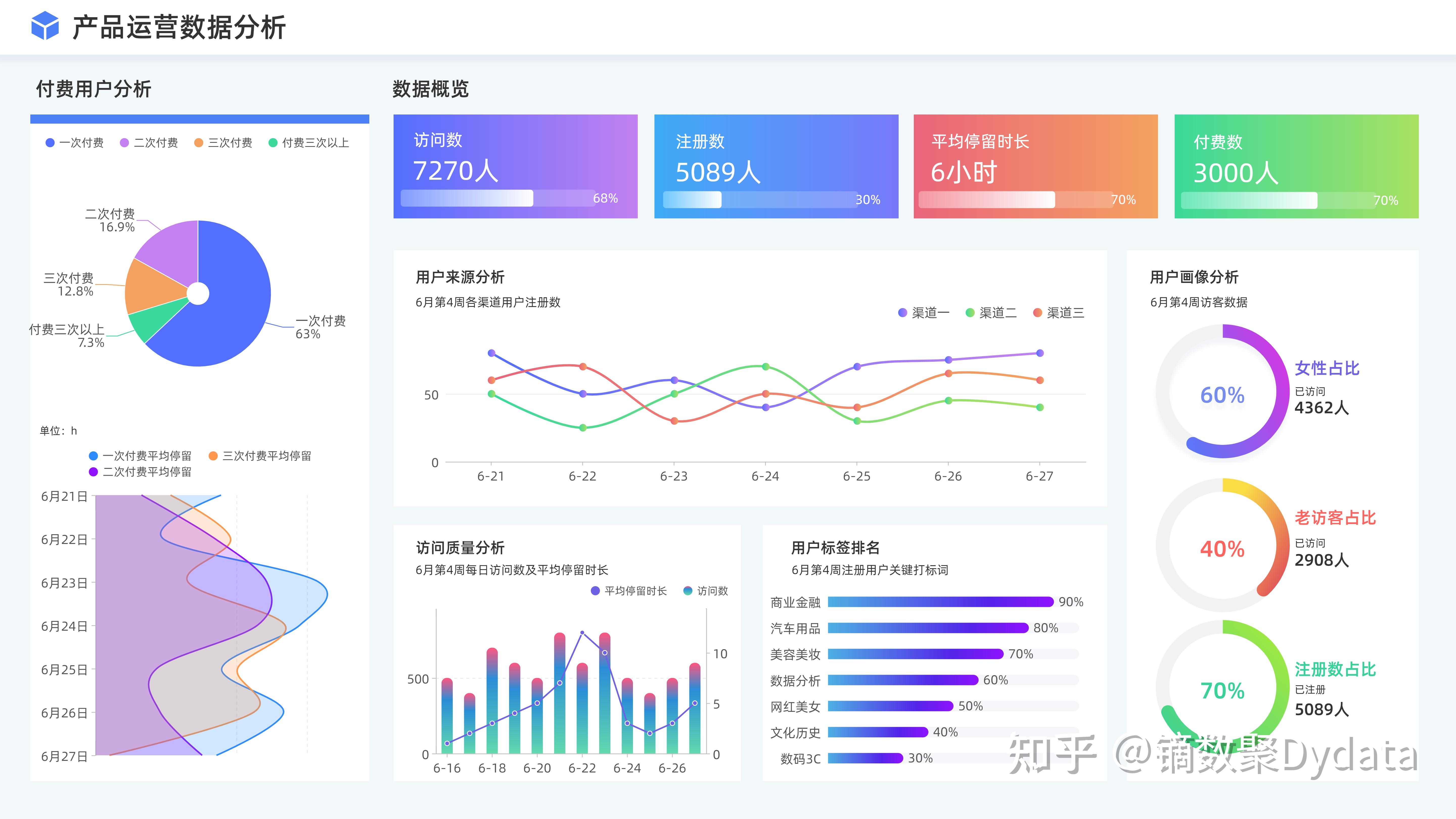
Task: Click the 汽车用品 80% bar
Action: [x=928, y=628]
